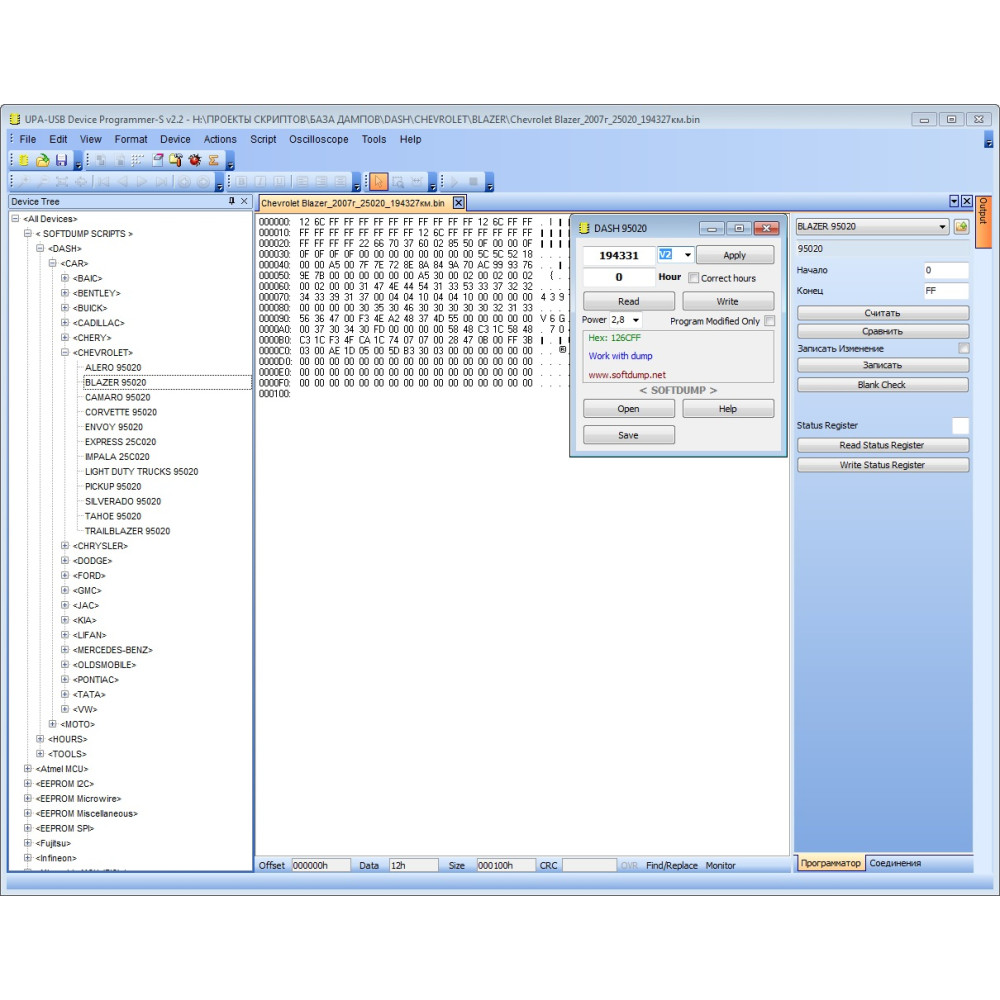Click Find/Replace in the status bar
1000x1000 pixels.
point(672,865)
